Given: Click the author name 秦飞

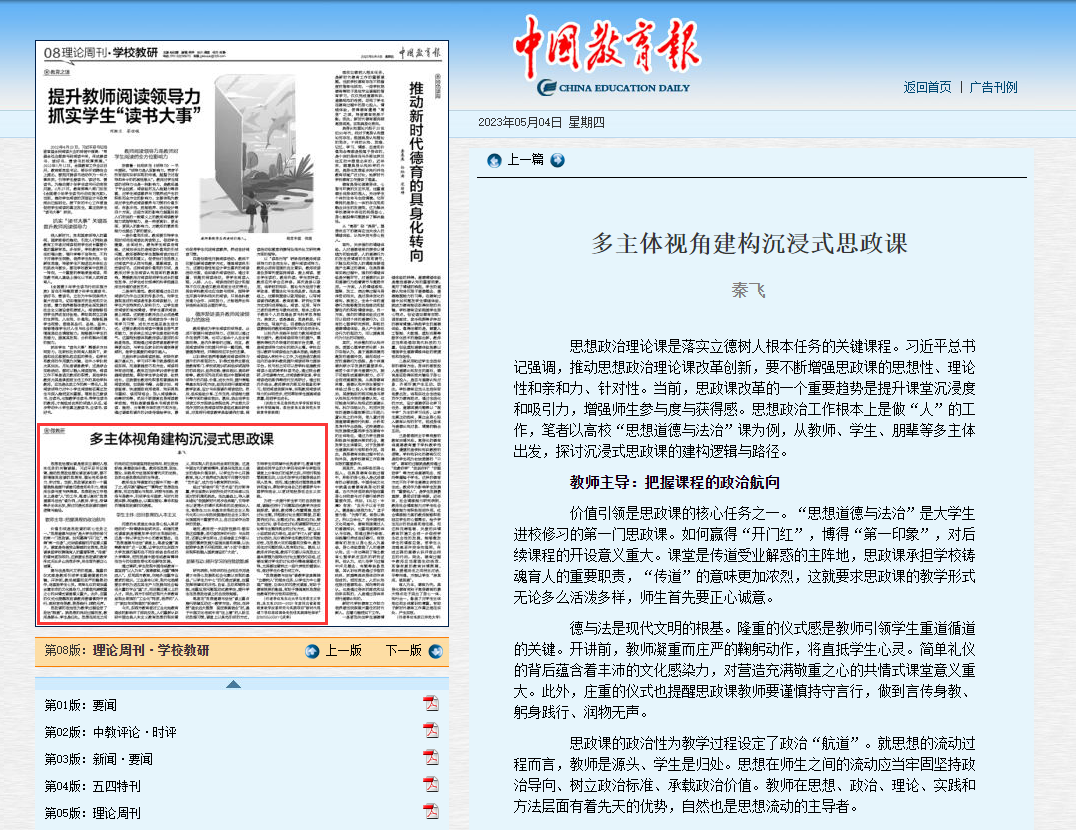Looking at the screenshot, I should [x=749, y=290].
